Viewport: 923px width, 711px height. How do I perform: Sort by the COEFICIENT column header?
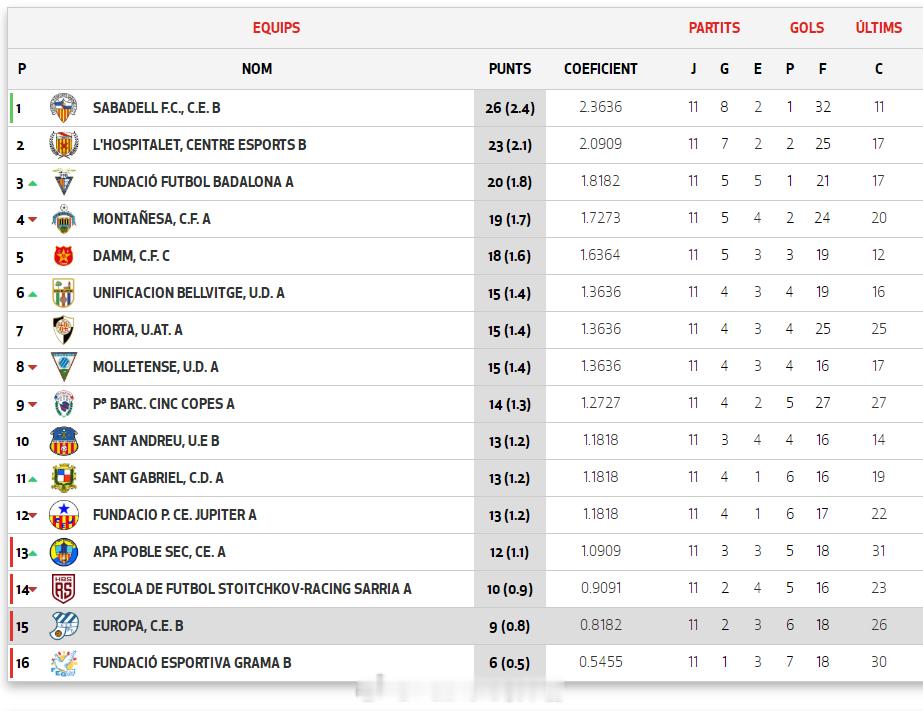600,69
